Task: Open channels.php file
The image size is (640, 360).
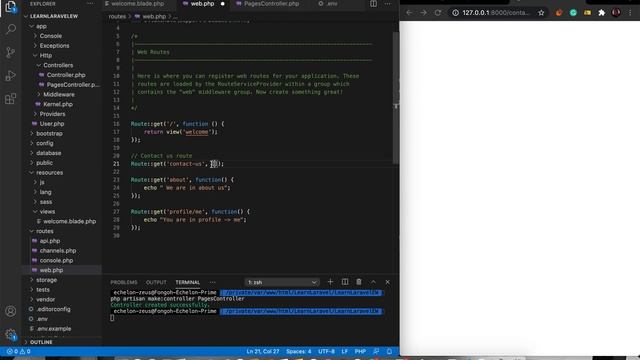Action: pos(58,251)
